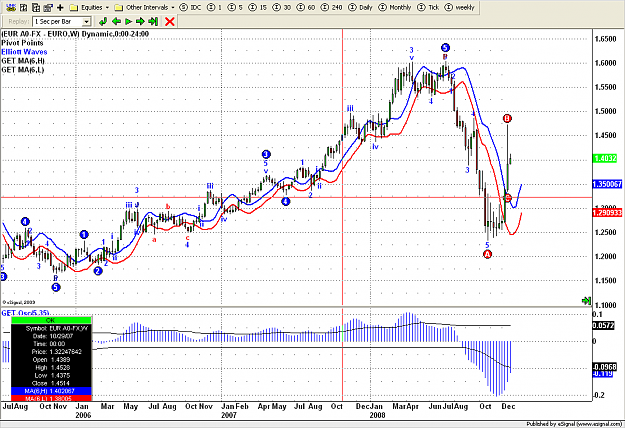Click the 1.1000 price axis label
The height and width of the screenshot is (428, 625).
(x=605, y=305)
